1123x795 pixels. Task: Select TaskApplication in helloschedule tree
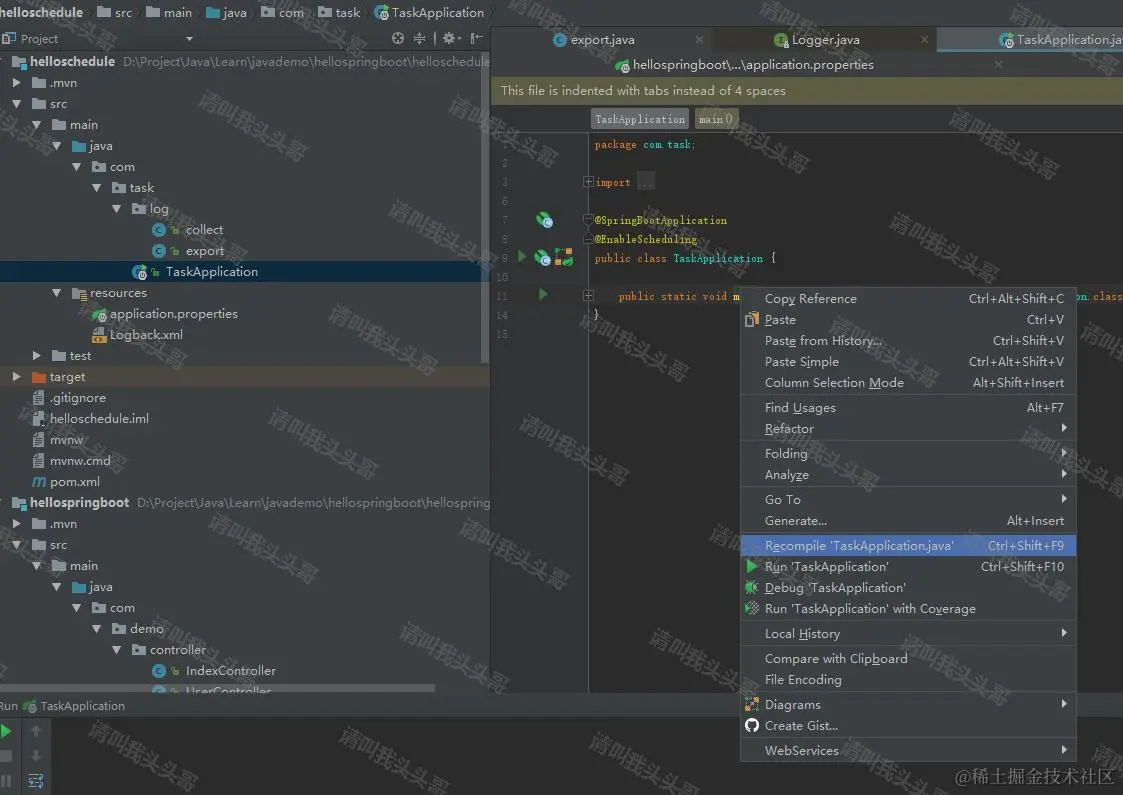pyautogui.click(x=211, y=271)
